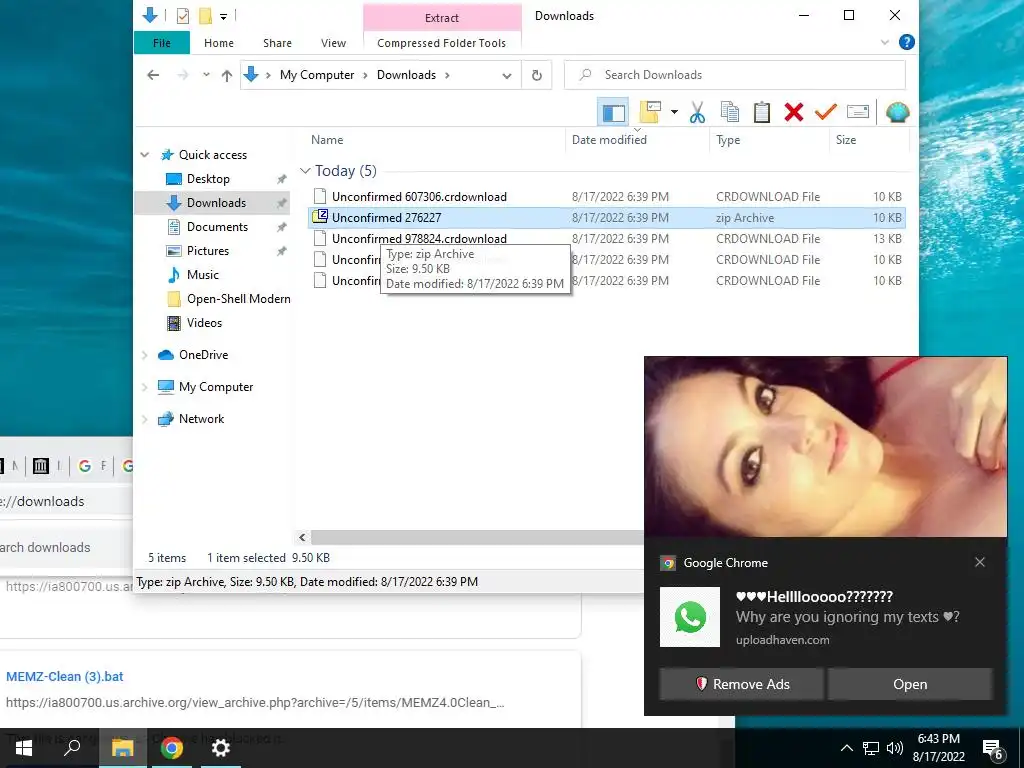1024x768 pixels.
Task: Expand the OneDrive tree node
Action: coord(144,355)
